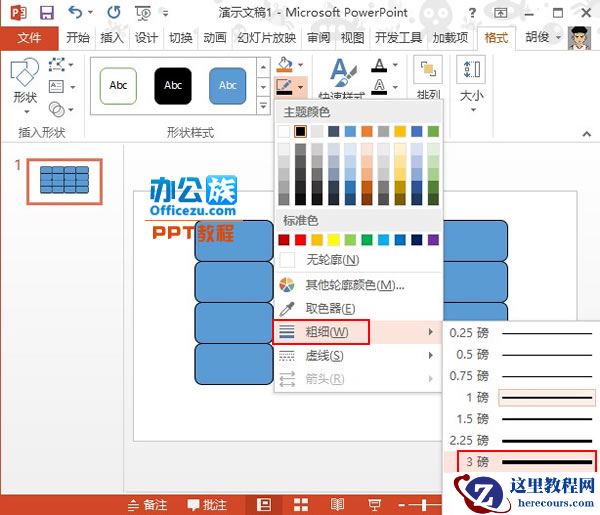Adjust the zoom slider handle
Screen dimensions: 600x515
coord(424,505)
